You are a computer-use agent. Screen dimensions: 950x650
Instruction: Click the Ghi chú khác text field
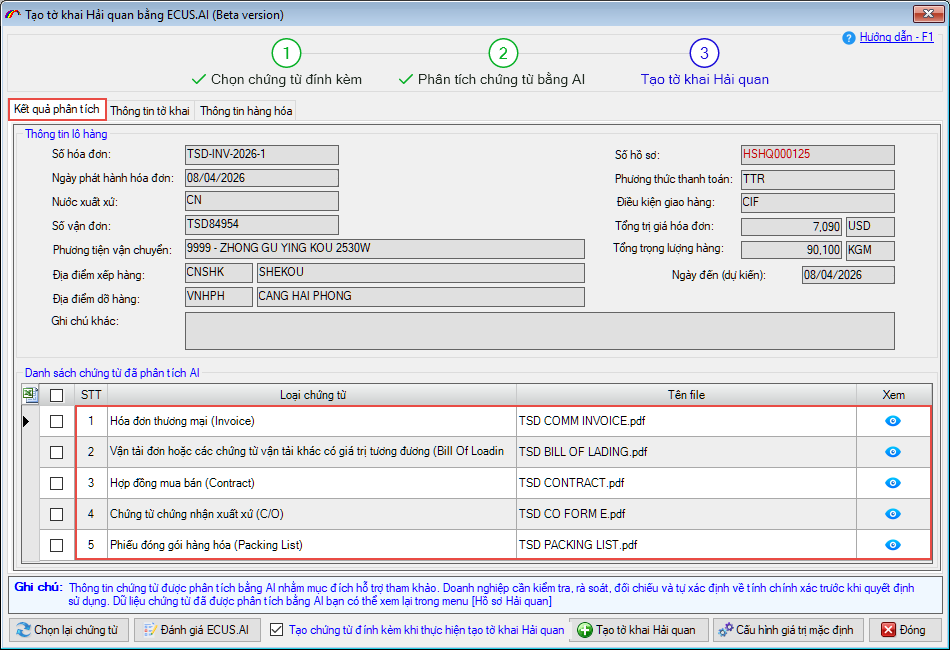[540, 330]
